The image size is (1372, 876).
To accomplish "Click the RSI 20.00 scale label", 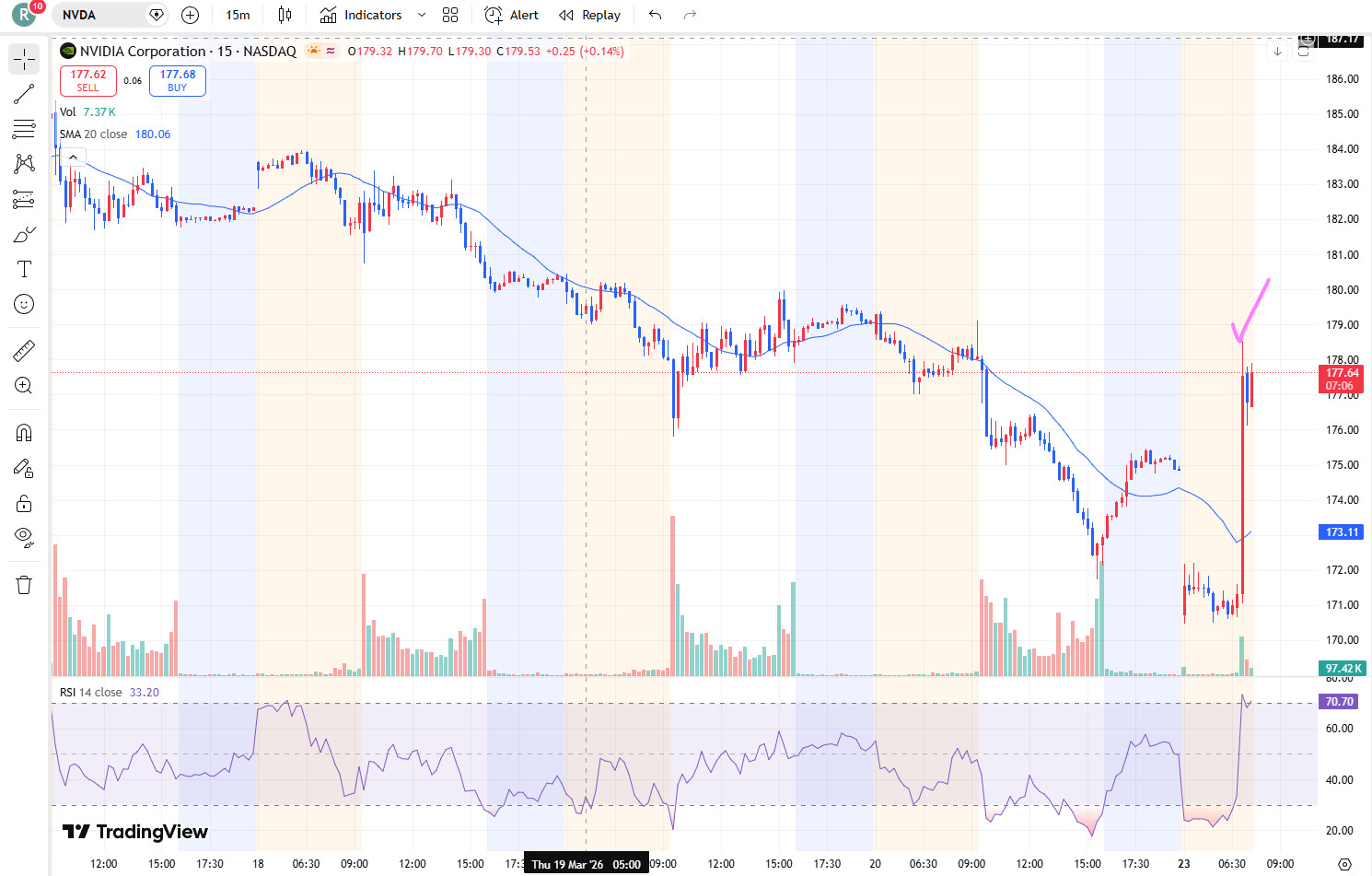I will click(1339, 831).
